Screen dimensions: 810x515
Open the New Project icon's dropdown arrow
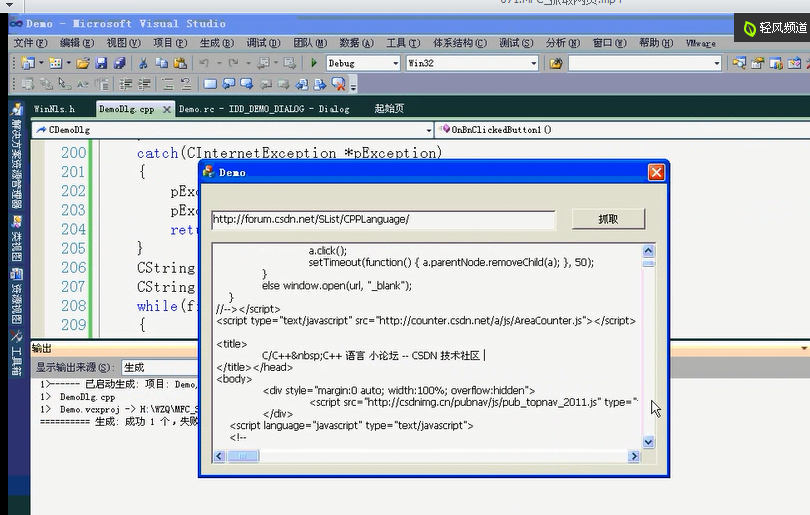pyautogui.click(x=41, y=63)
